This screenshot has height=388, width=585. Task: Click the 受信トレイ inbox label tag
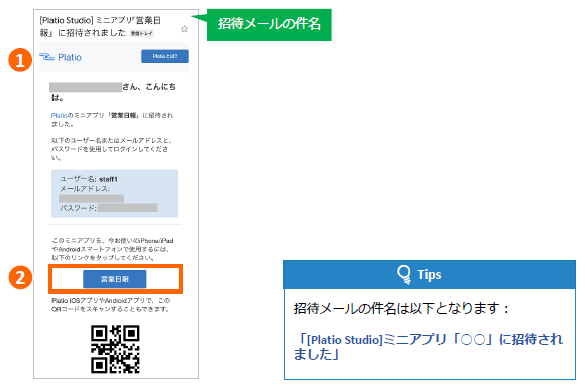tap(142, 34)
